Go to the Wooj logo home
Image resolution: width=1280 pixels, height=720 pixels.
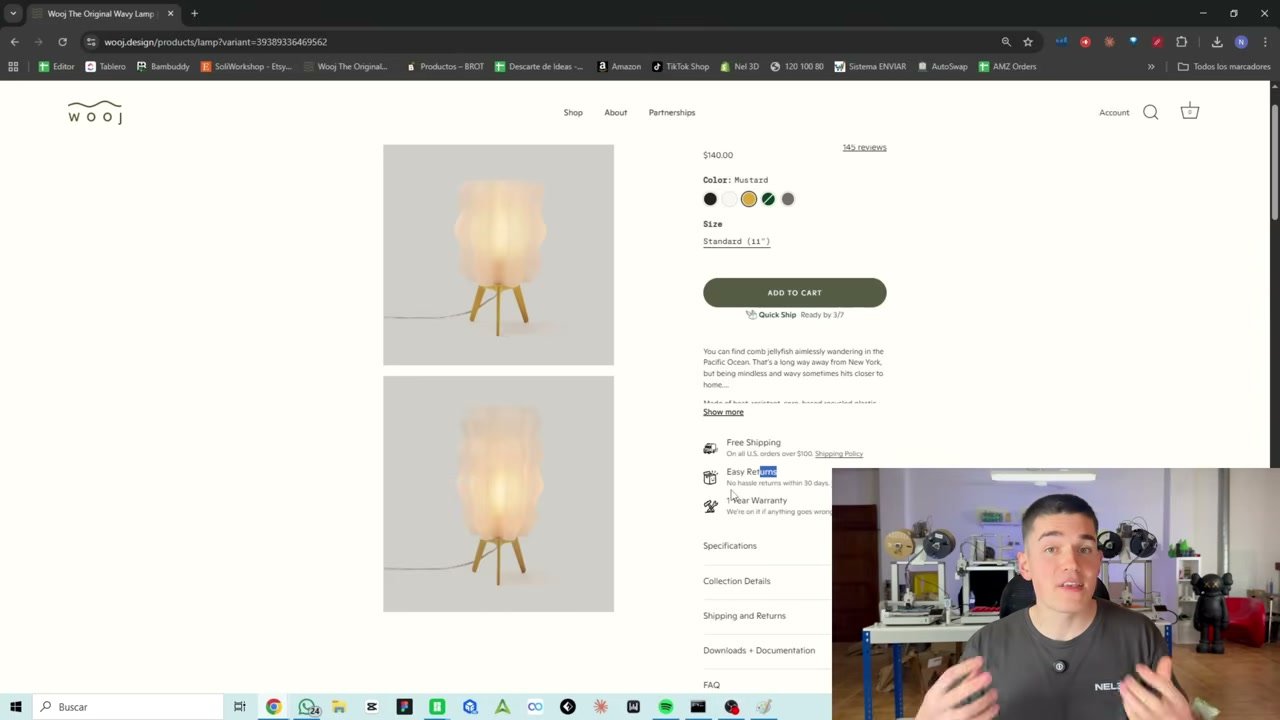[95, 112]
